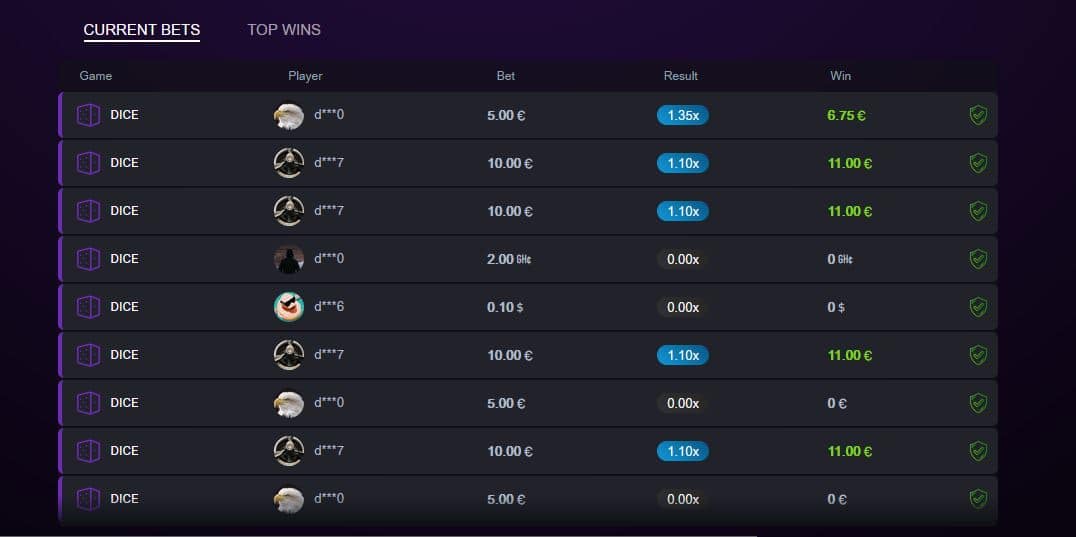
Task: Click the Game column header
Action: click(95, 75)
